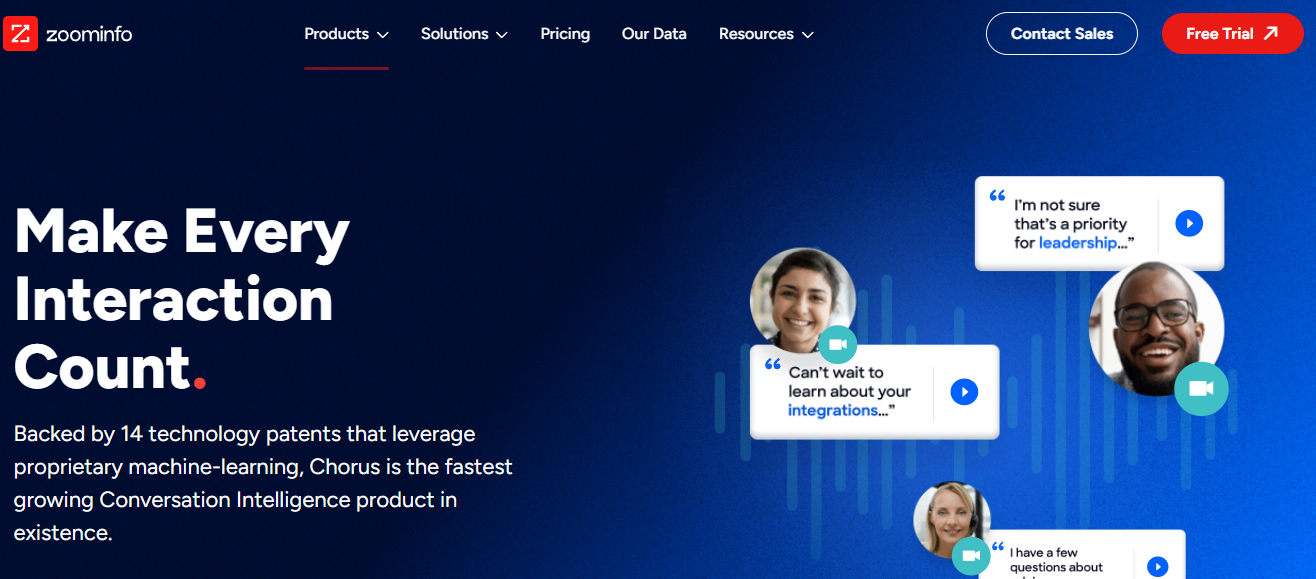Click the "Make Every Interaction Count" headline
This screenshot has height=579, width=1316.
coord(182,298)
